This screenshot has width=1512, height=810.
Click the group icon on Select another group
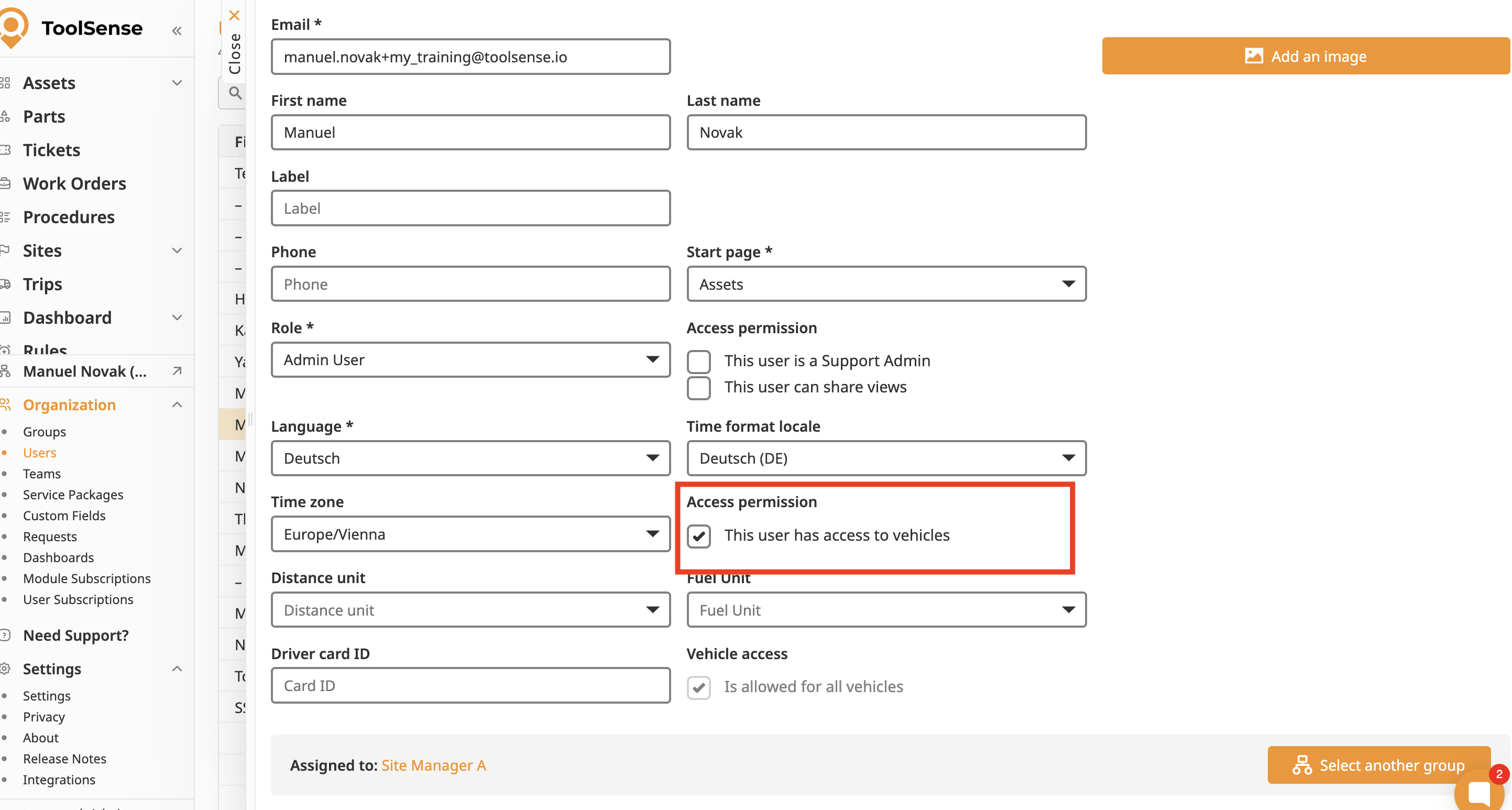pyautogui.click(x=1302, y=765)
